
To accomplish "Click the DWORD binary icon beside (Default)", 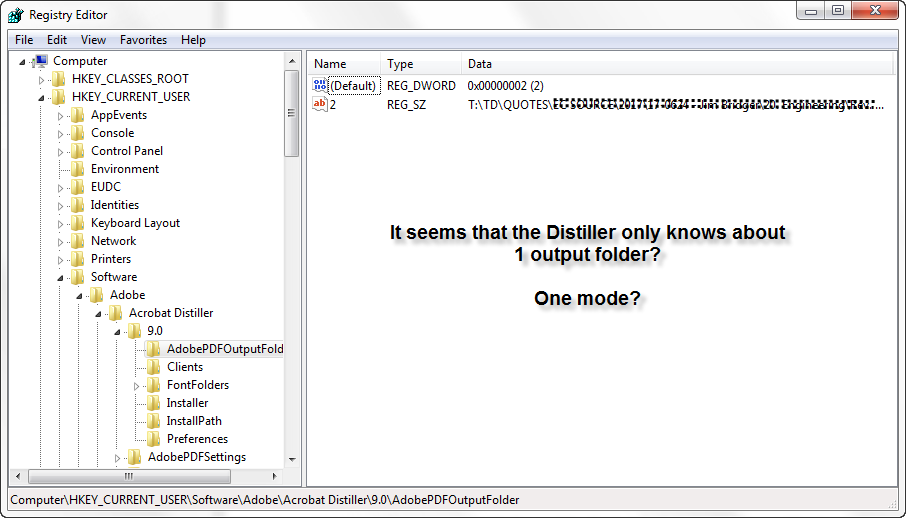I will click(320, 86).
